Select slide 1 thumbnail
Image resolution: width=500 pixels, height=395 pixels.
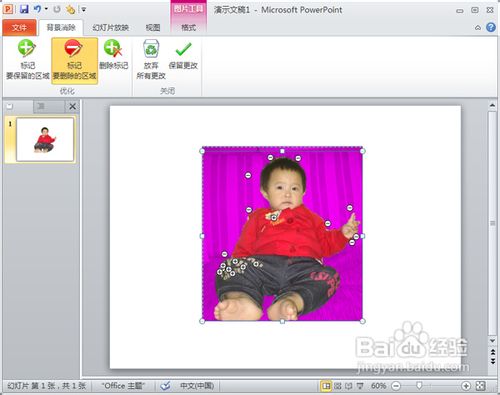point(45,139)
